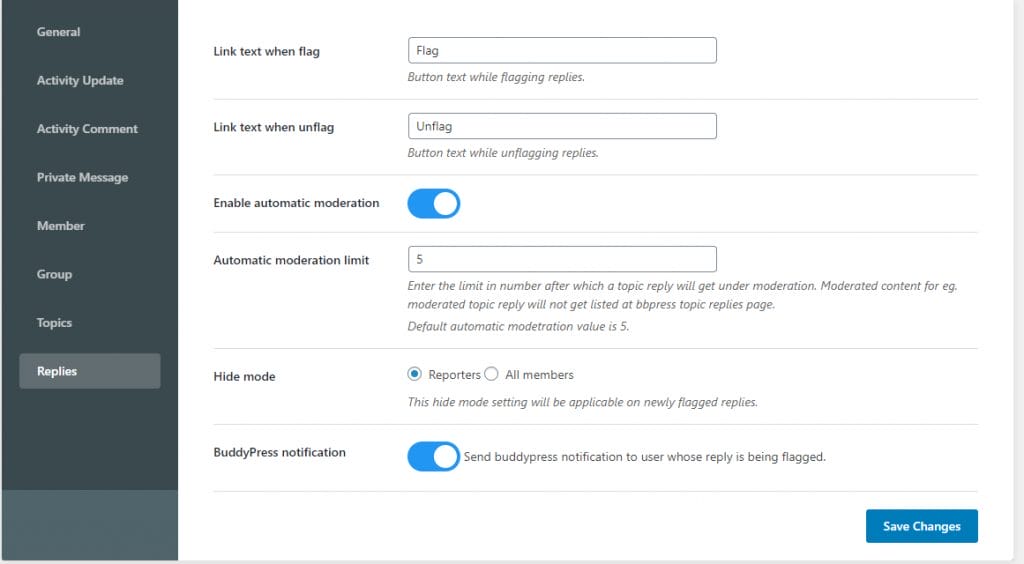Go to Private Message settings
The image size is (1024, 564).
[x=82, y=177]
